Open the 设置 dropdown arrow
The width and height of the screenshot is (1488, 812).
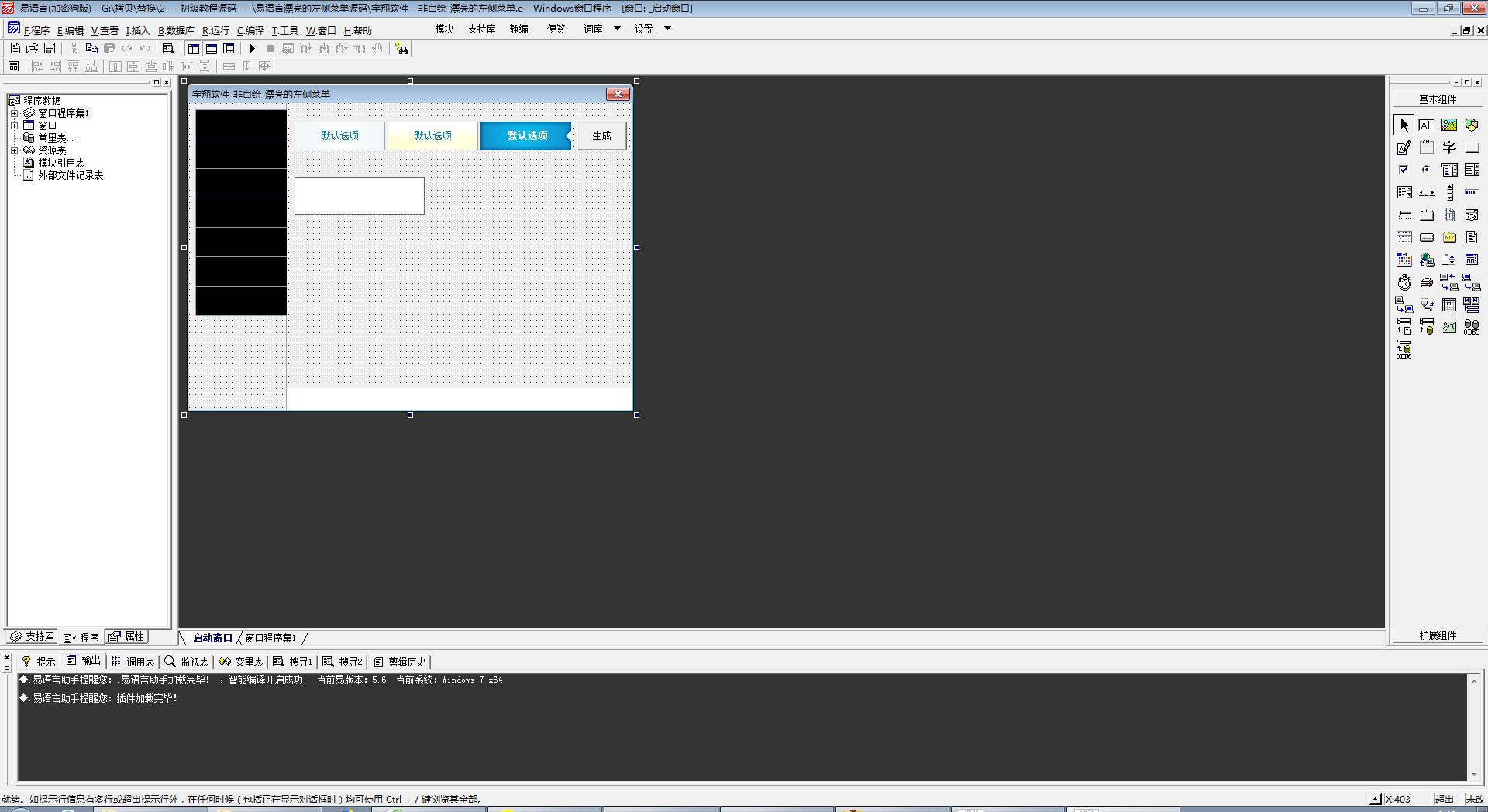[x=667, y=29]
